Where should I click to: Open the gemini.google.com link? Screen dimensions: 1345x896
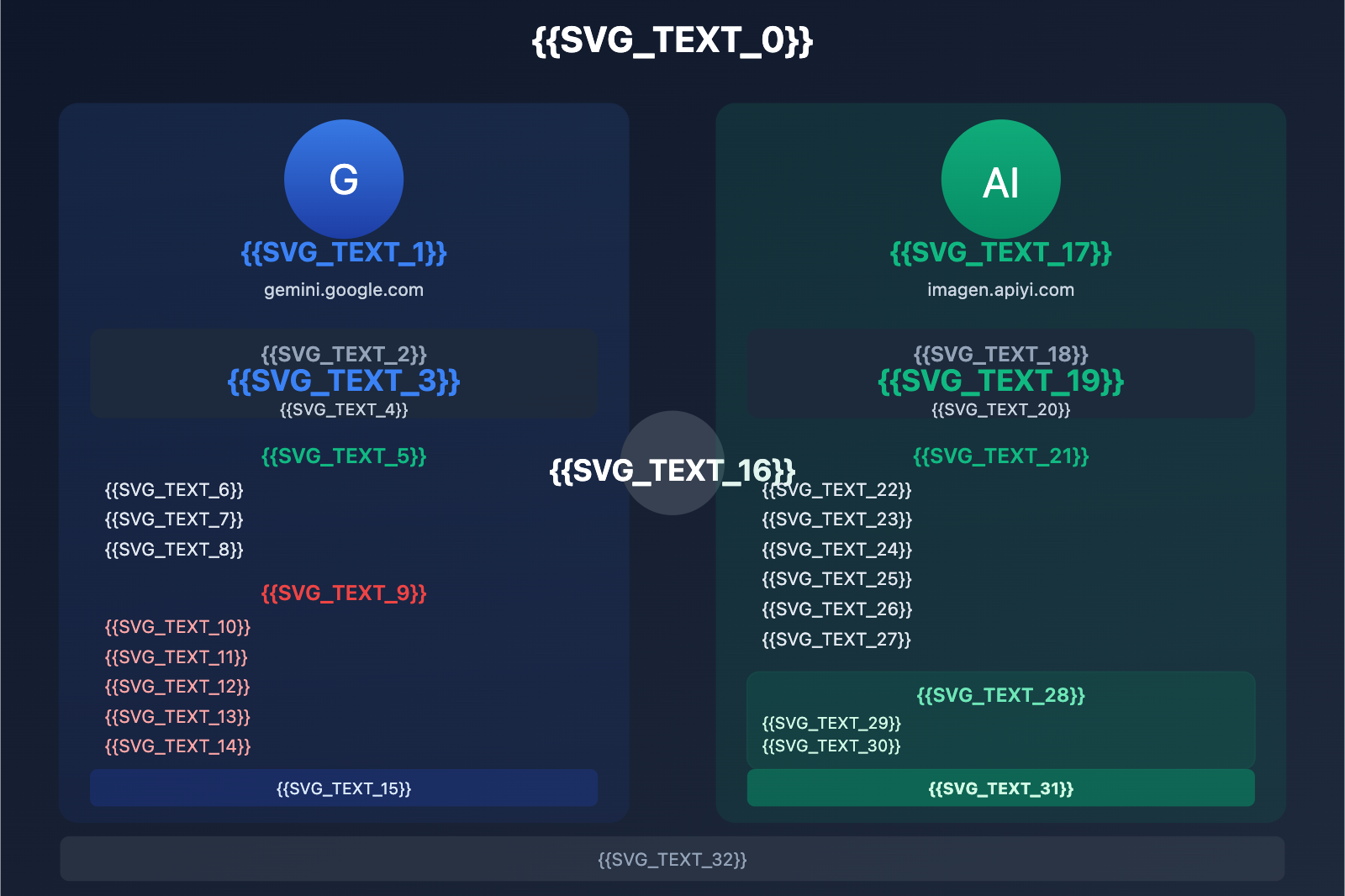[344, 290]
